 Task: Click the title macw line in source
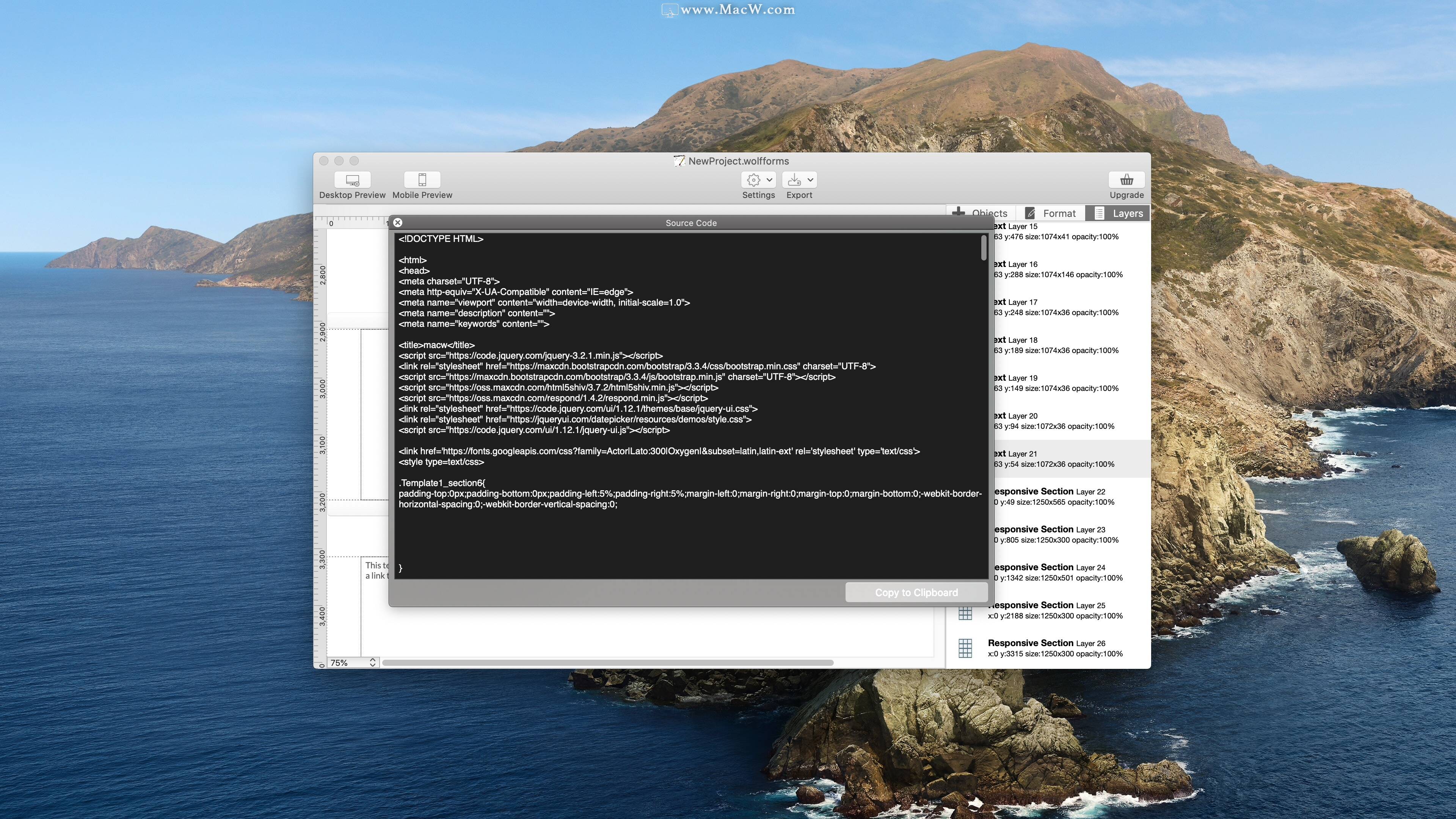[436, 345]
